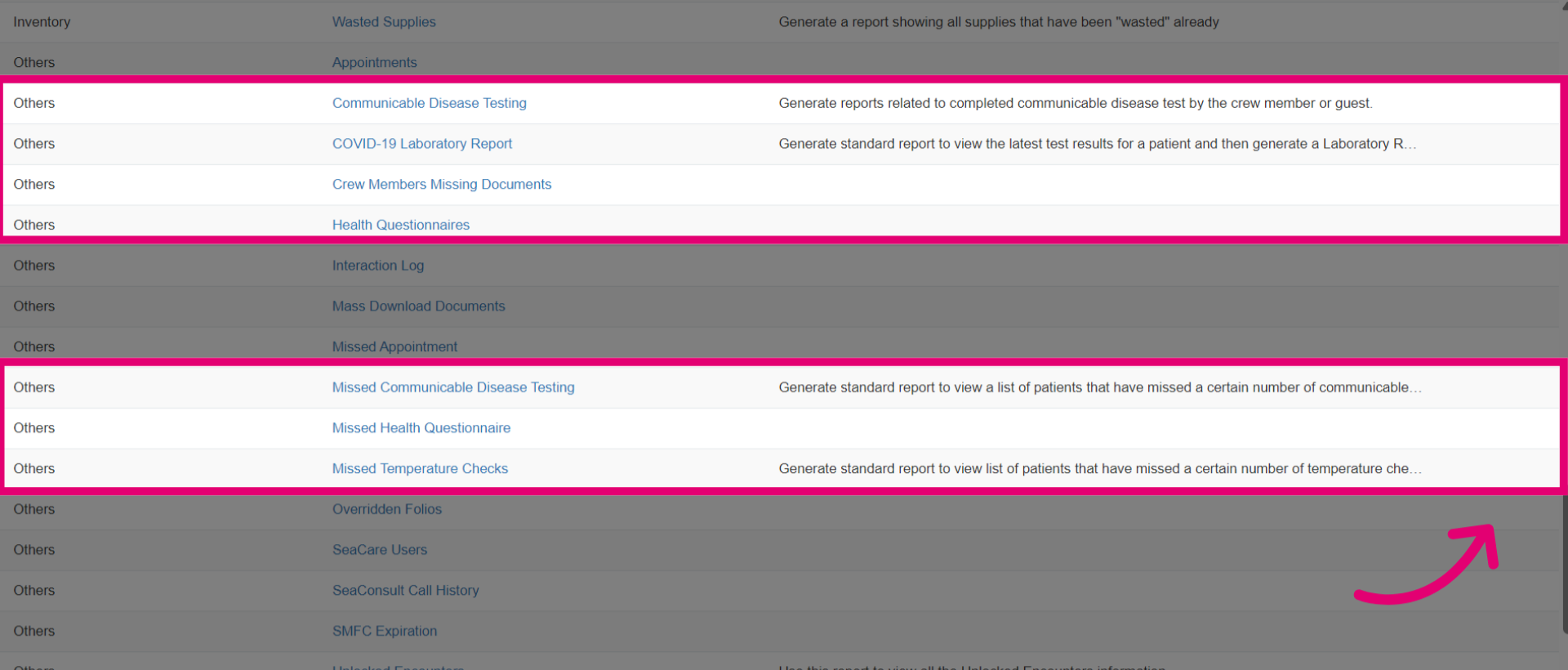
Task: Click Others cell in Interaction Log row
Action: point(34,266)
